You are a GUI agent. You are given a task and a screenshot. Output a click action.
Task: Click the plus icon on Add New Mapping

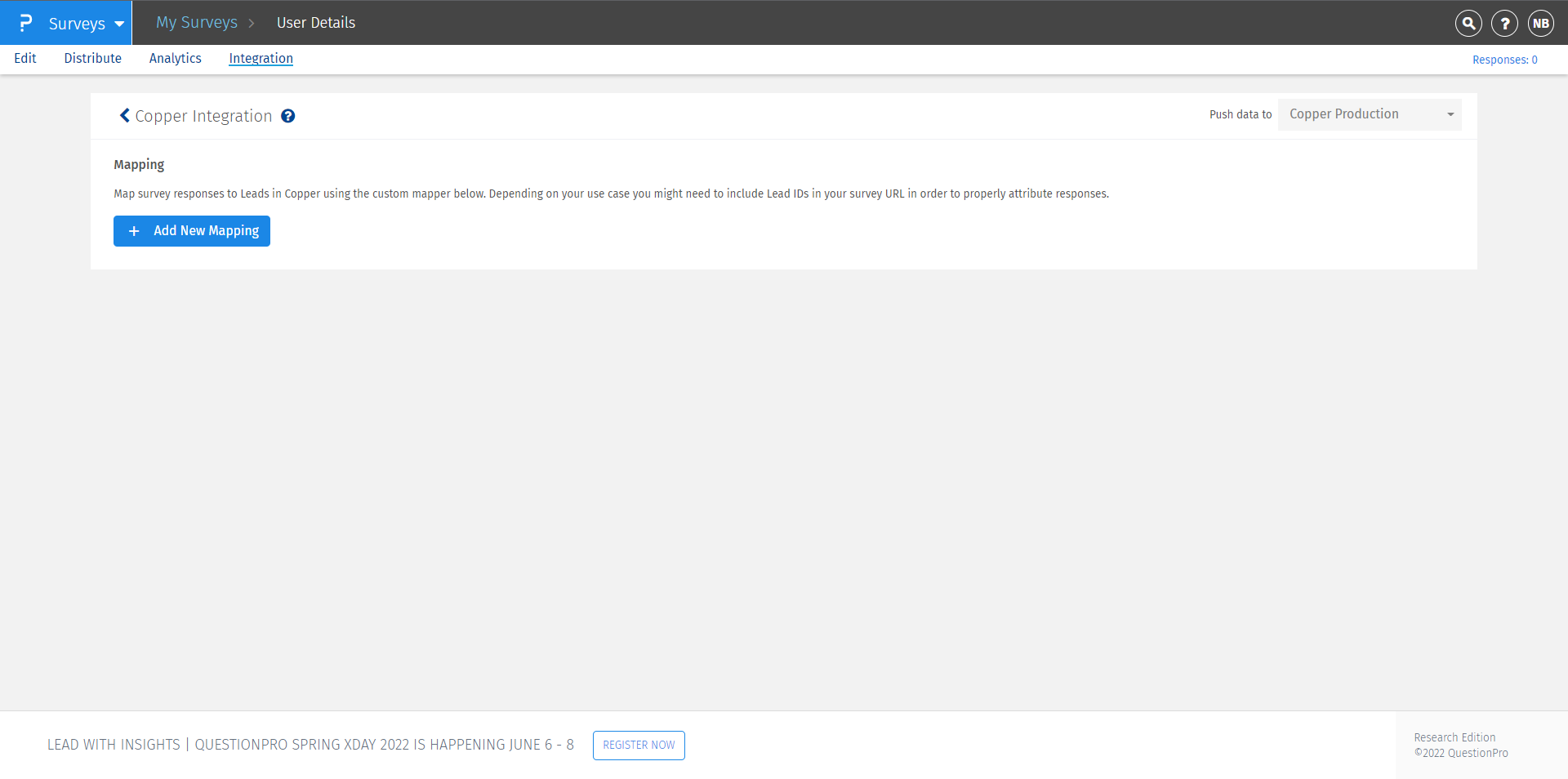tap(134, 231)
